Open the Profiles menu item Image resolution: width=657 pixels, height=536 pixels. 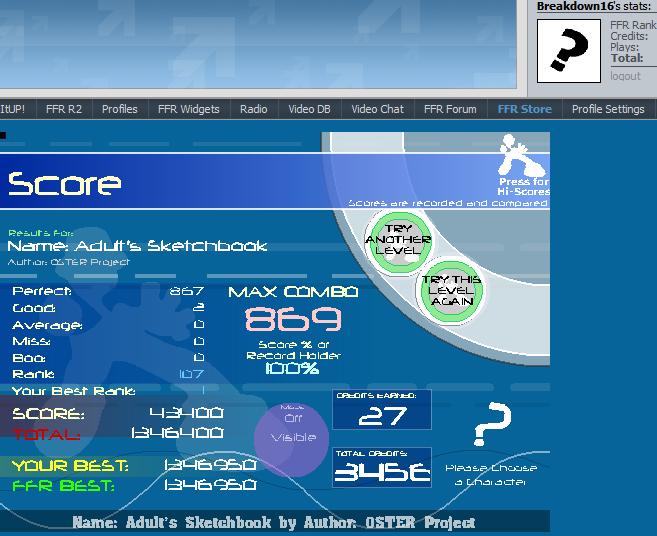119,109
